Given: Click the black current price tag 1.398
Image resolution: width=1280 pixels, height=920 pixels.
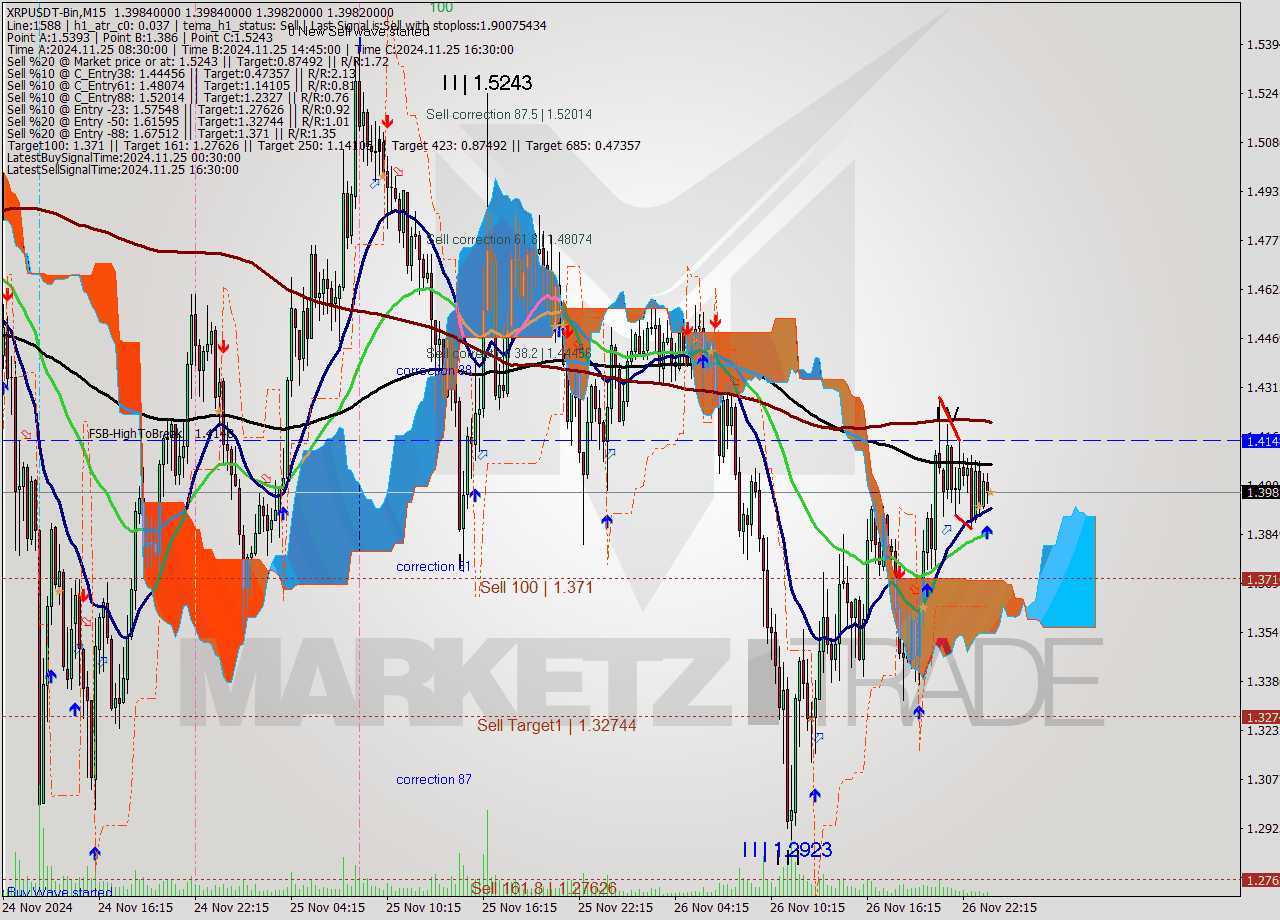Looking at the screenshot, I should (1260, 490).
